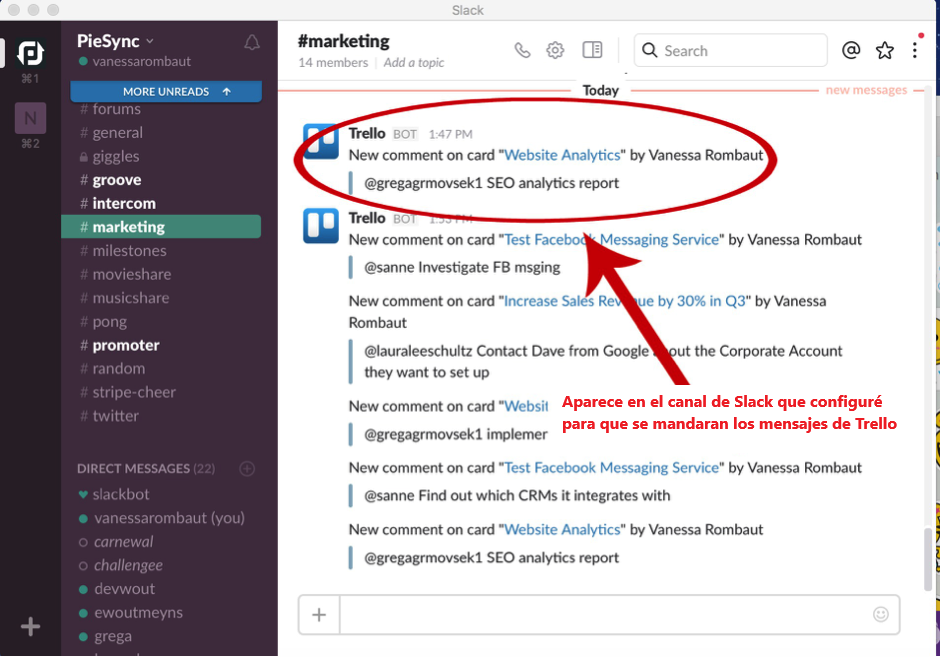The height and width of the screenshot is (657, 941).
Task: Click @lauraleeschultz Contact Dave comment
Action: (x=603, y=362)
